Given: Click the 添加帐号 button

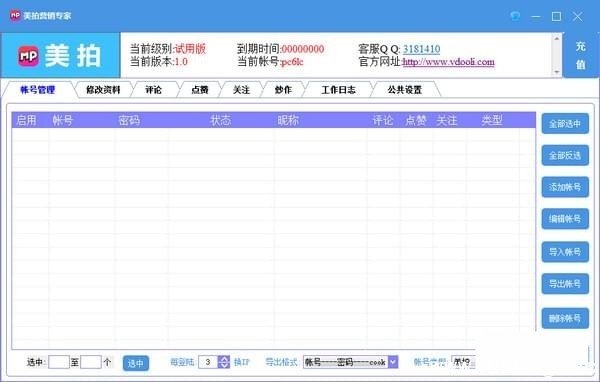Looking at the screenshot, I should point(565,187).
